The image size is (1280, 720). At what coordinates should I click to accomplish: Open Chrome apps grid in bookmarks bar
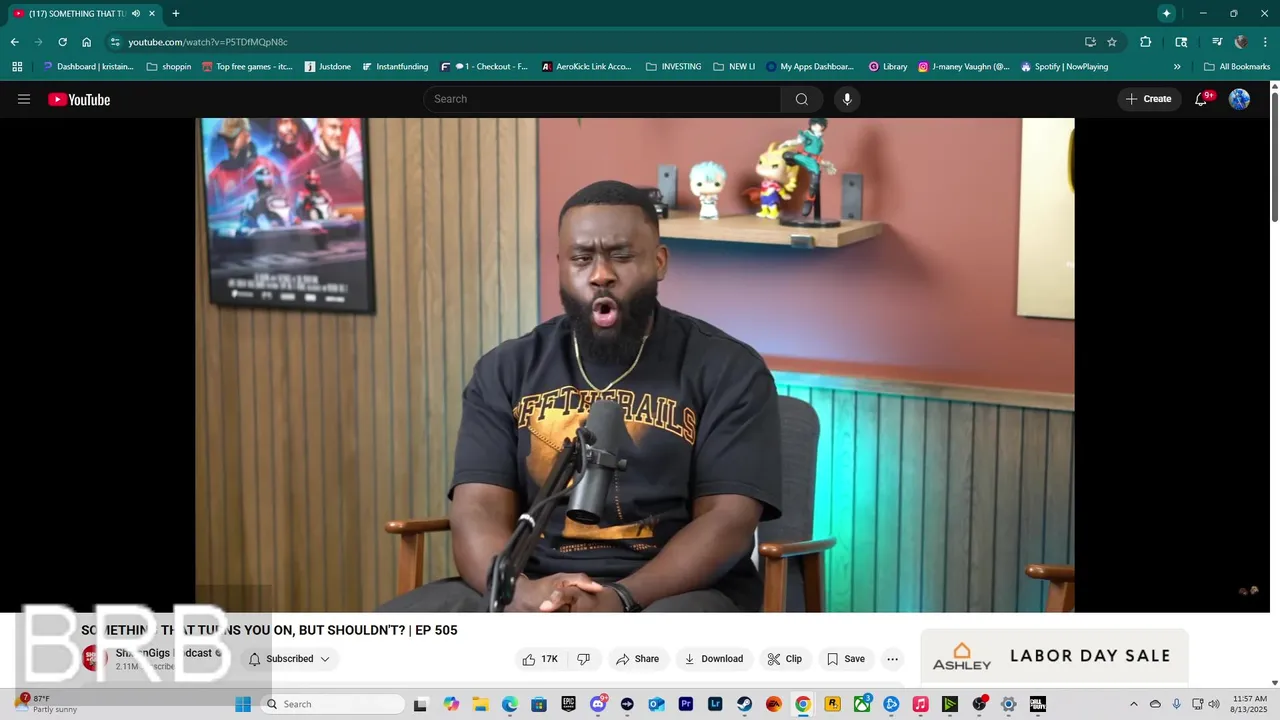point(17,67)
